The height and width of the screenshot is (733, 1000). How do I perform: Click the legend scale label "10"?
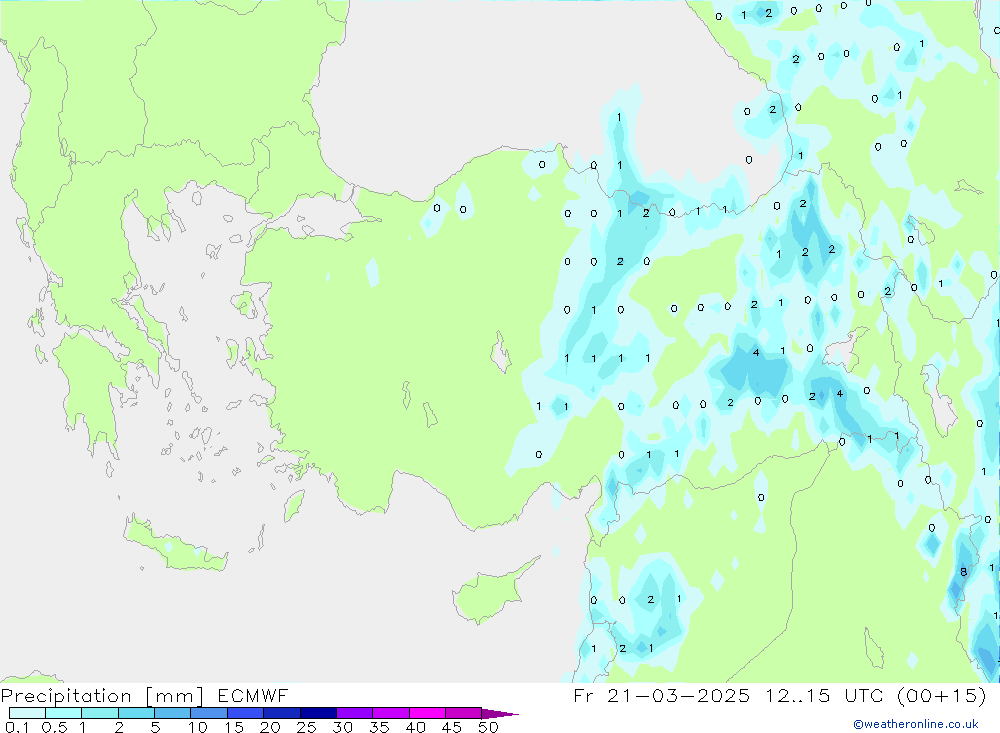(x=198, y=727)
